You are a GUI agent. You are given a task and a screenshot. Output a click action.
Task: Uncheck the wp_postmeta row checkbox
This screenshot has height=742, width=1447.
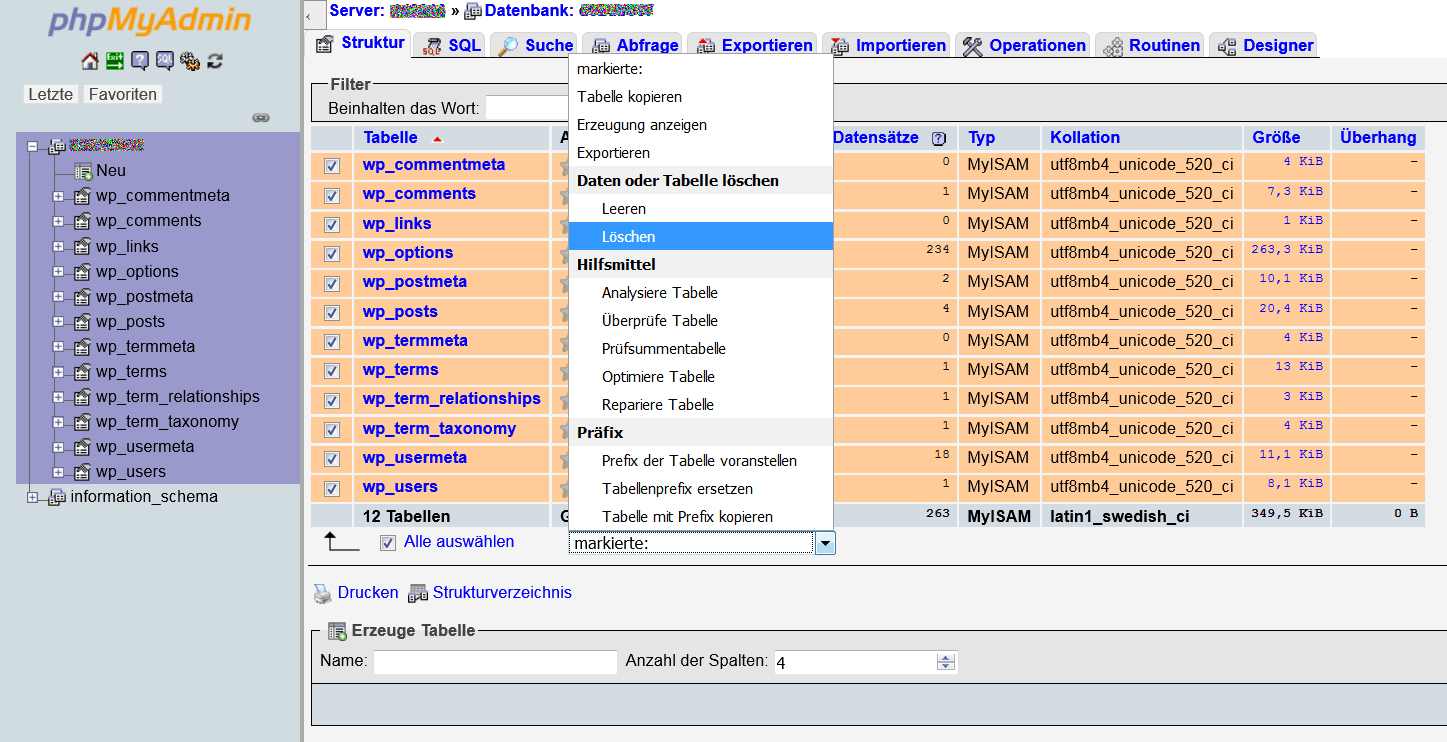pos(332,283)
